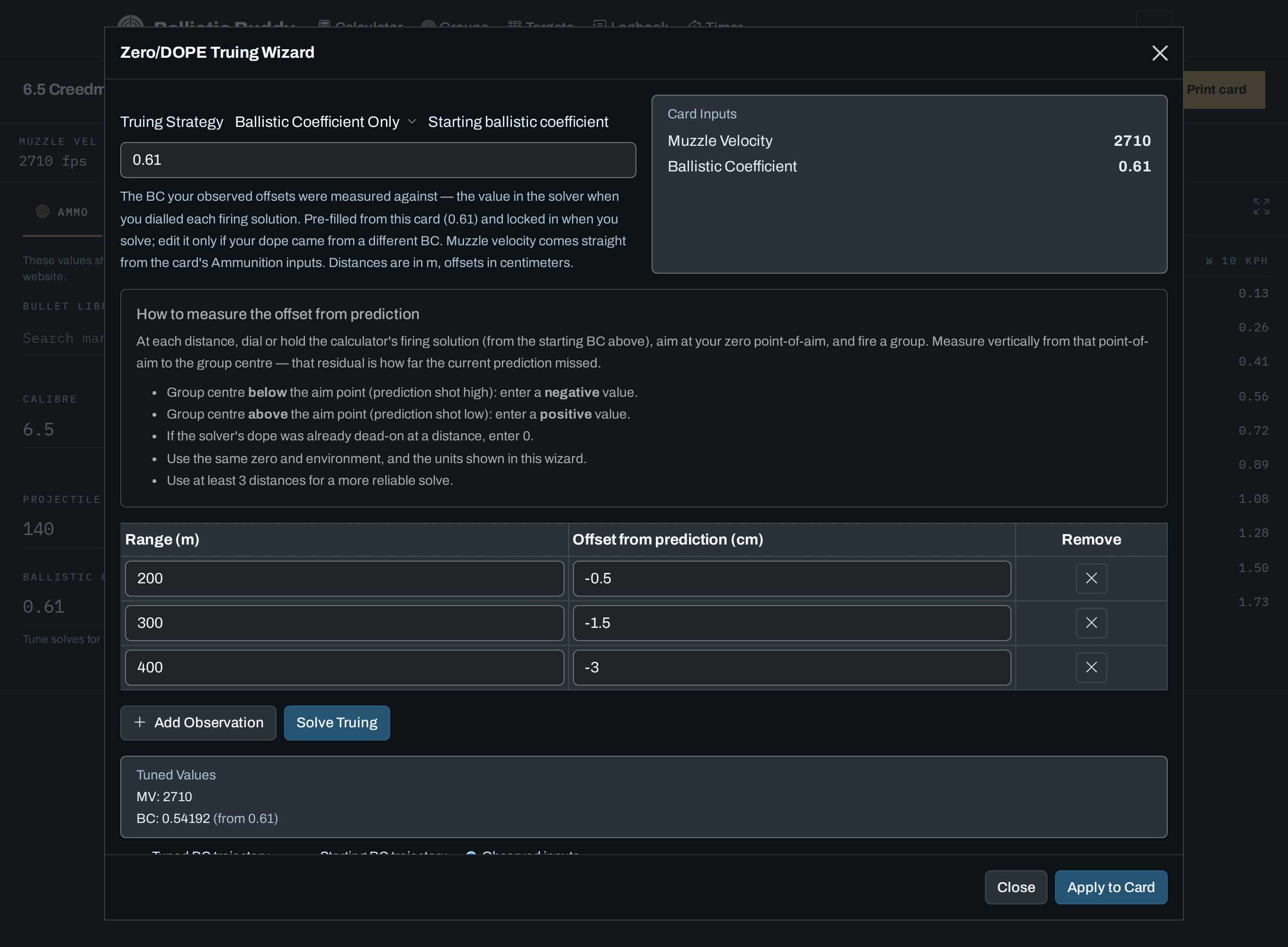
Task: Add a new observation row
Action: coord(198,723)
